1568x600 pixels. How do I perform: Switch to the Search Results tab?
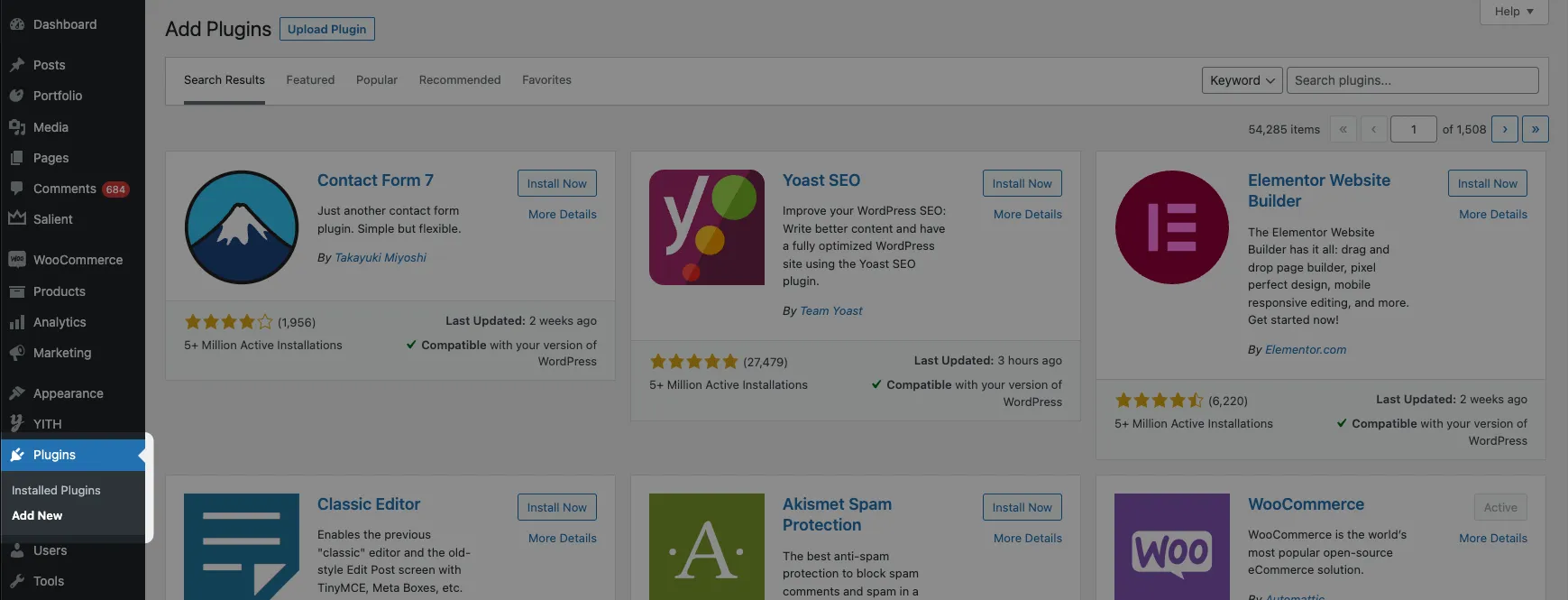[225, 80]
